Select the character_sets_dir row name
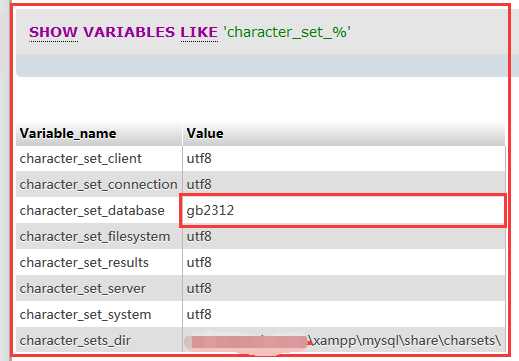The width and height of the screenshot is (519, 361). 75,340
